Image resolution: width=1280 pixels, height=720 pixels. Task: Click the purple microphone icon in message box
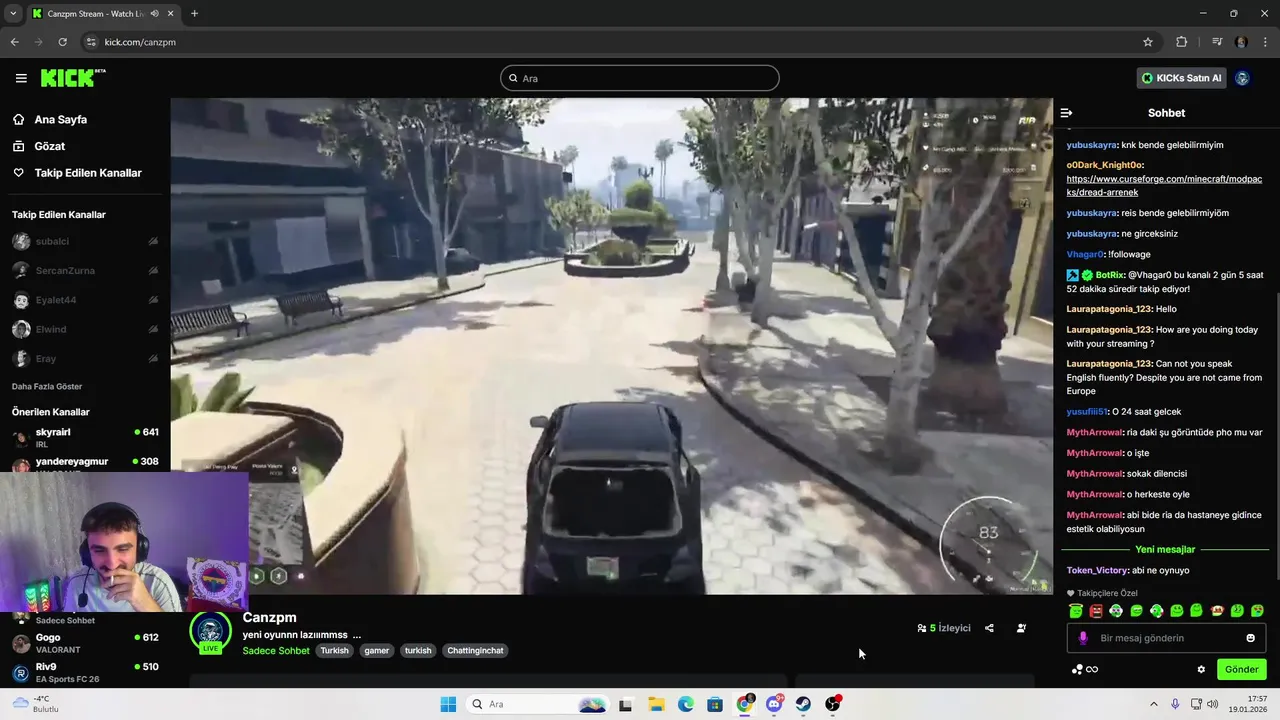click(1083, 638)
